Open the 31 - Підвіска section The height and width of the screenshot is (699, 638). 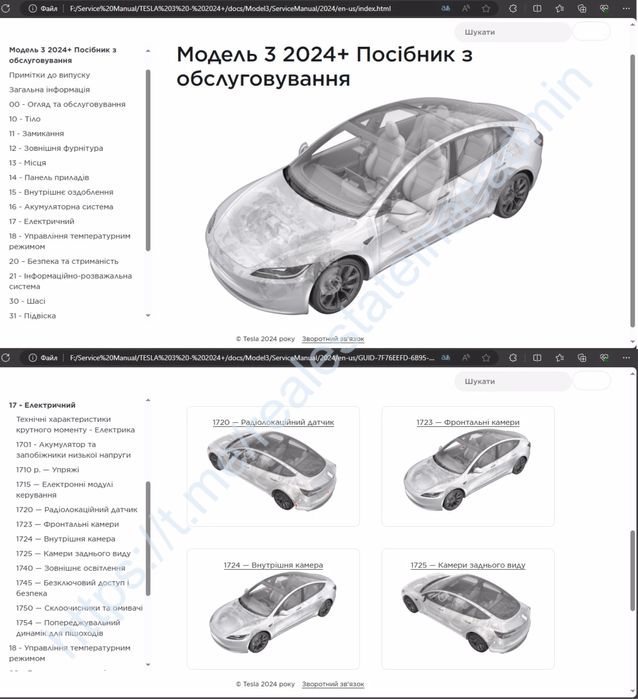click(33, 316)
